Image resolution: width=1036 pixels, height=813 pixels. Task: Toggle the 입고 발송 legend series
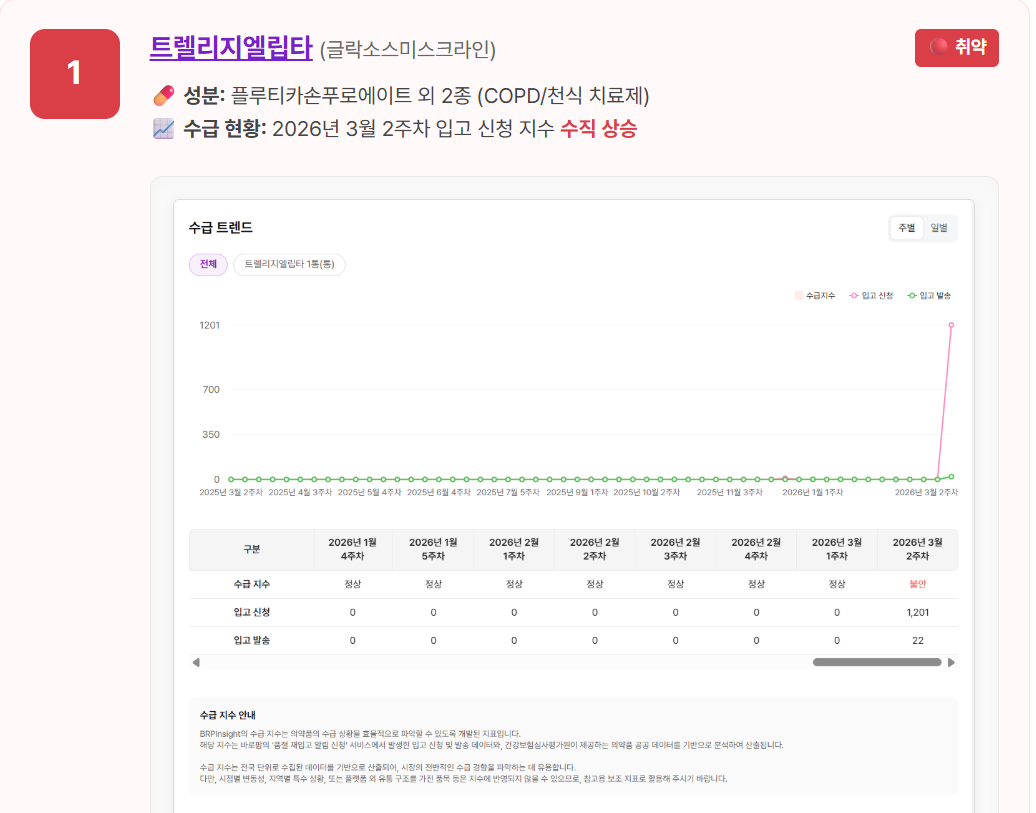[930, 296]
